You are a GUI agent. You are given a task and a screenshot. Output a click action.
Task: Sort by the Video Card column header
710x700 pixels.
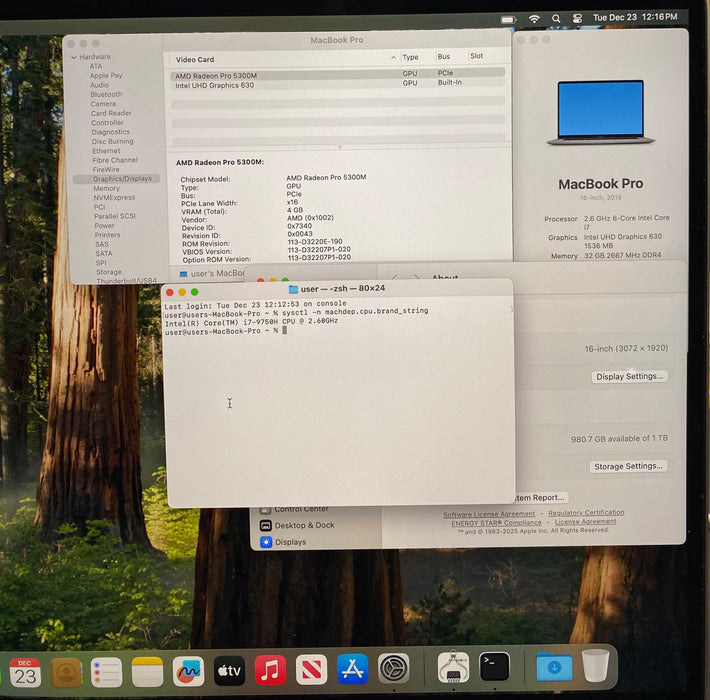point(195,60)
